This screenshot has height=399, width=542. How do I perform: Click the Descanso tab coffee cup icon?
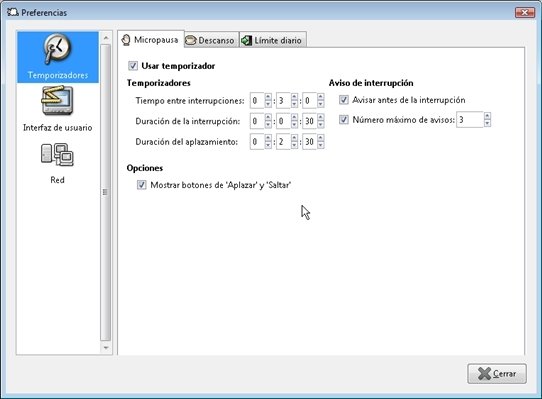[x=190, y=40]
